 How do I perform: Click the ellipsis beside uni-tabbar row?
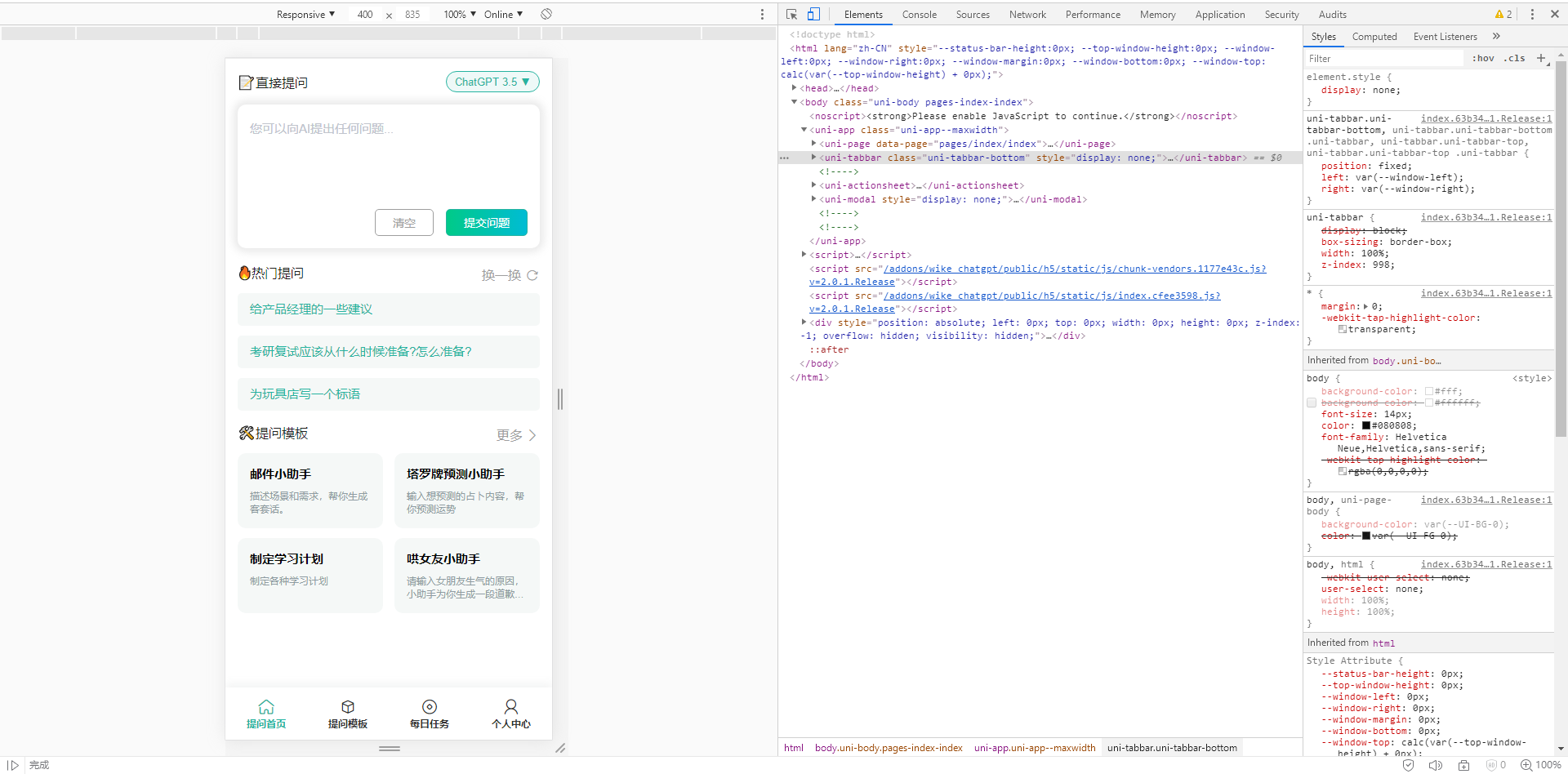(x=785, y=158)
